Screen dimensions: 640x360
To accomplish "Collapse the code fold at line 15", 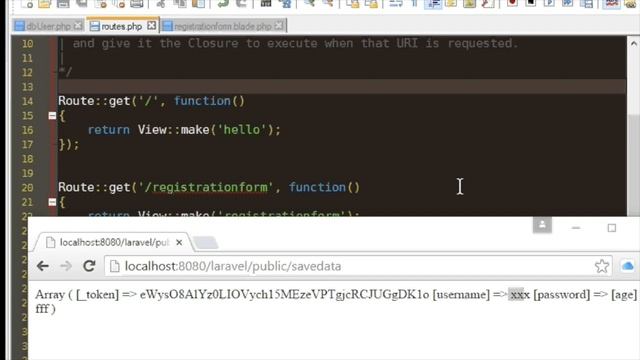I will [x=52, y=116].
